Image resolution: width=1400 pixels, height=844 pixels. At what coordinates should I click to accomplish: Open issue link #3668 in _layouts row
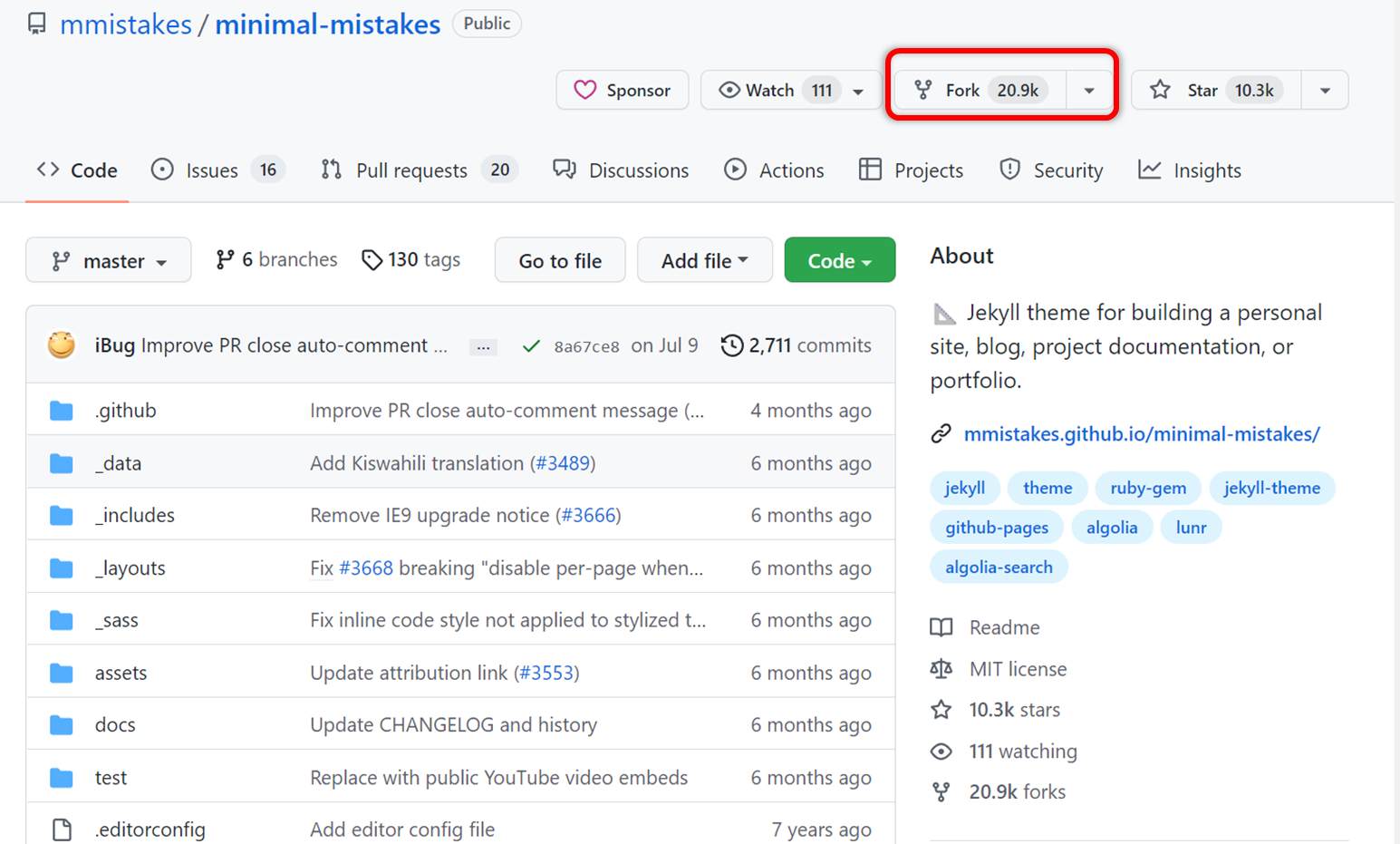click(366, 568)
